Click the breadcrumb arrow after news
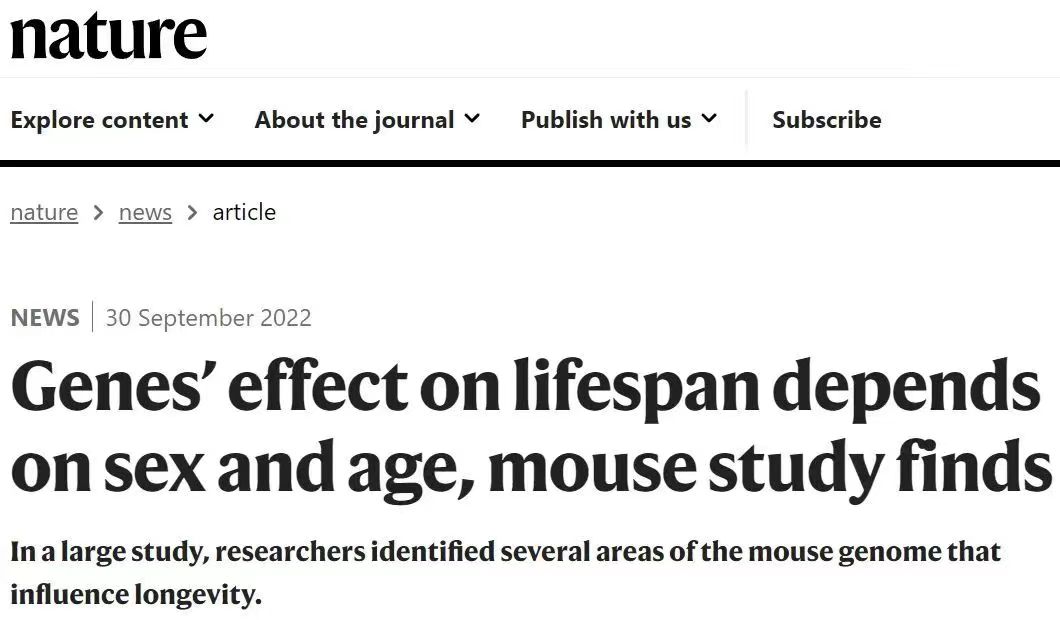 [x=193, y=212]
